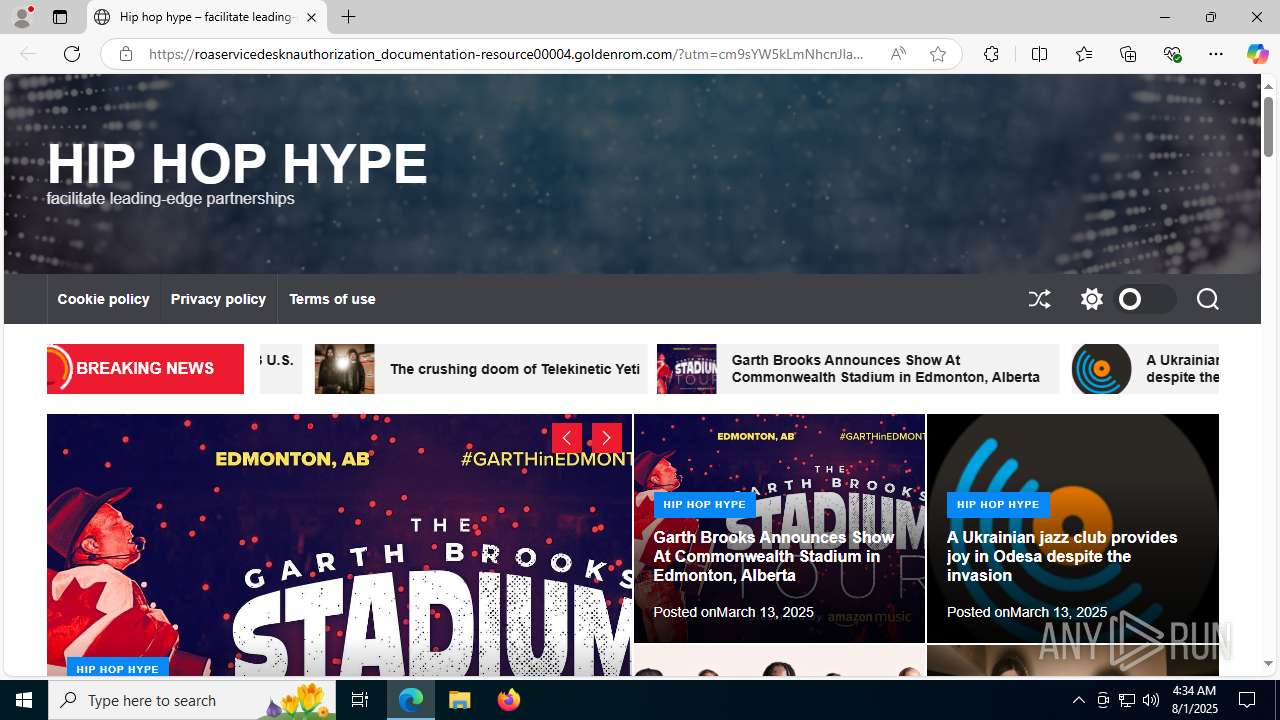Open the Favorites list icon

[1083, 54]
